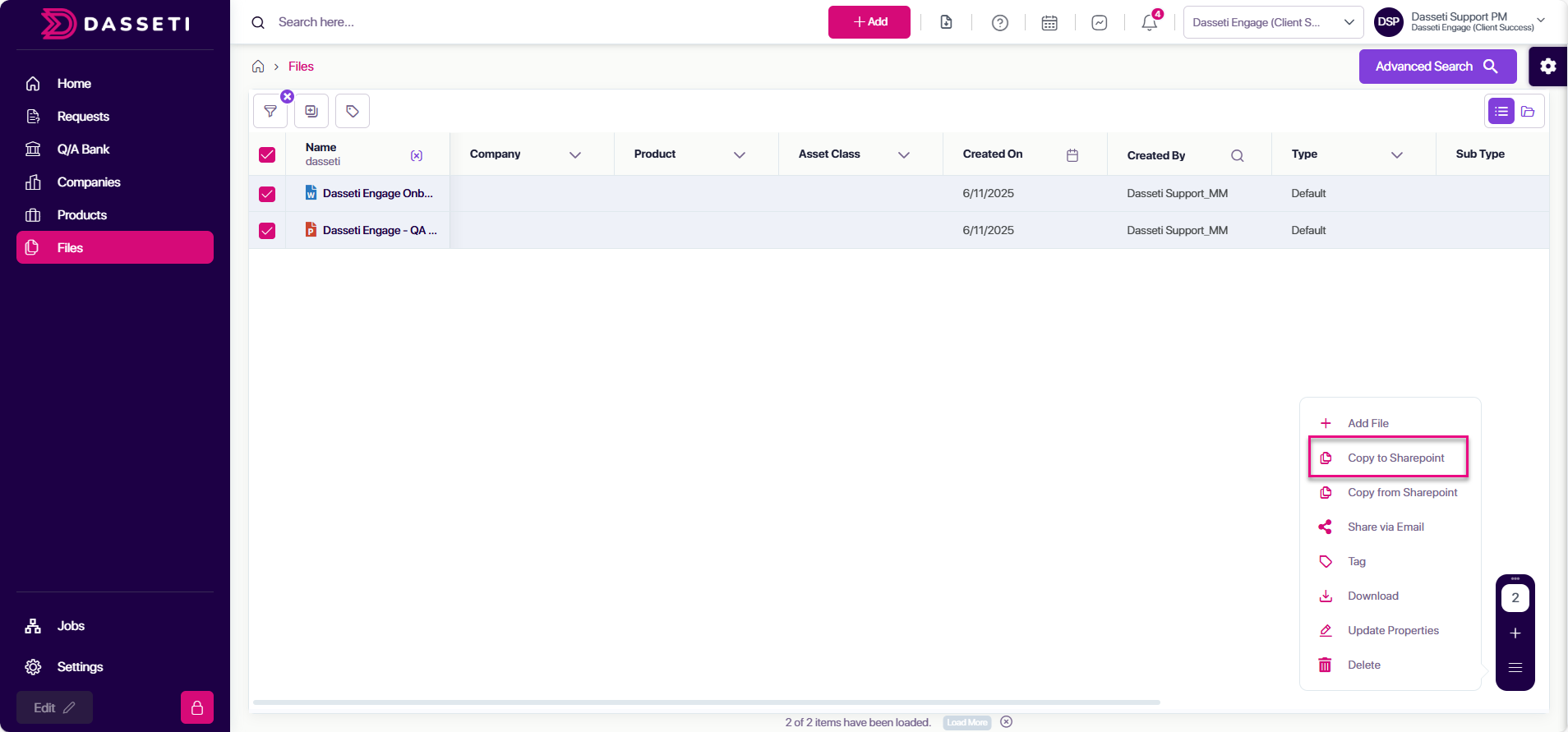The image size is (1568, 732).
Task: Open Requests in the sidebar
Action: point(115,116)
